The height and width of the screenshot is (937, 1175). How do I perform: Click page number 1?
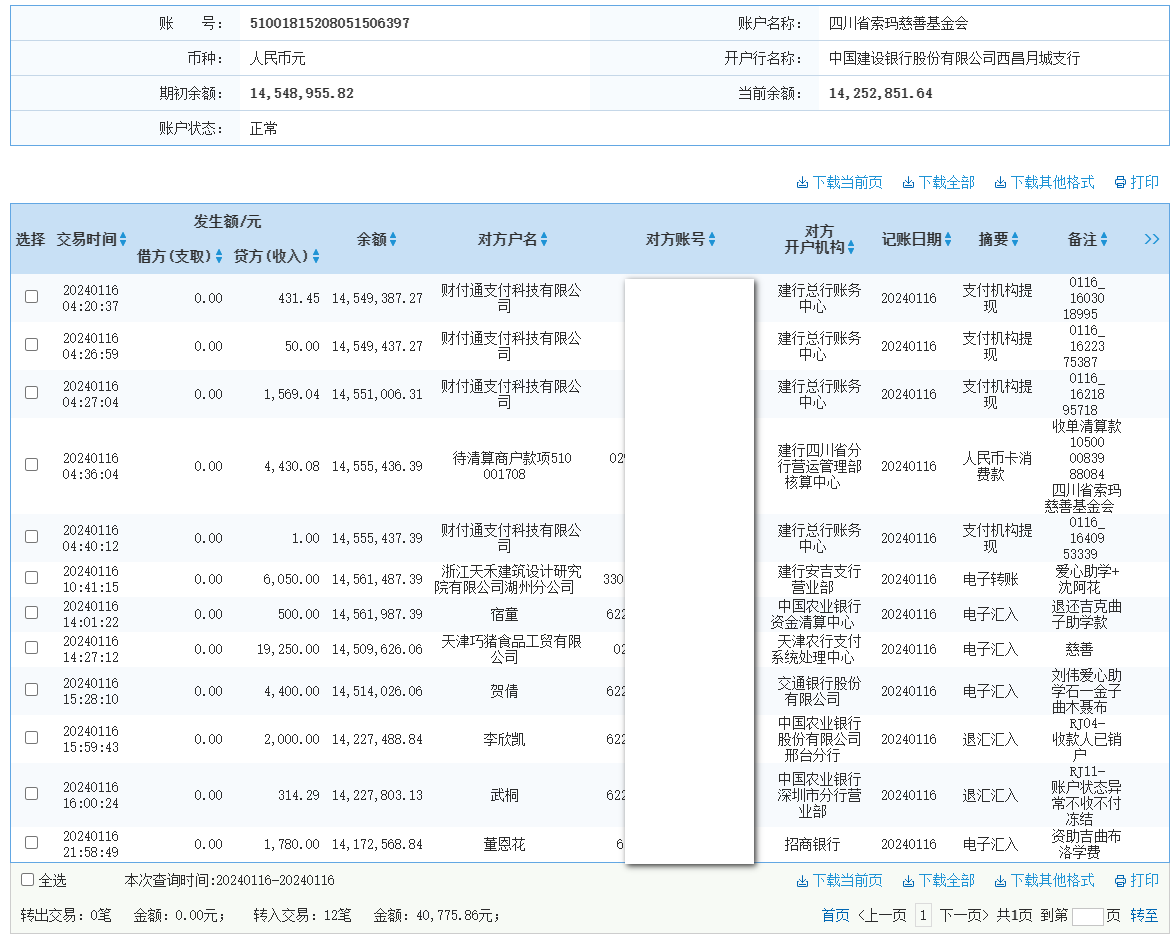923,915
